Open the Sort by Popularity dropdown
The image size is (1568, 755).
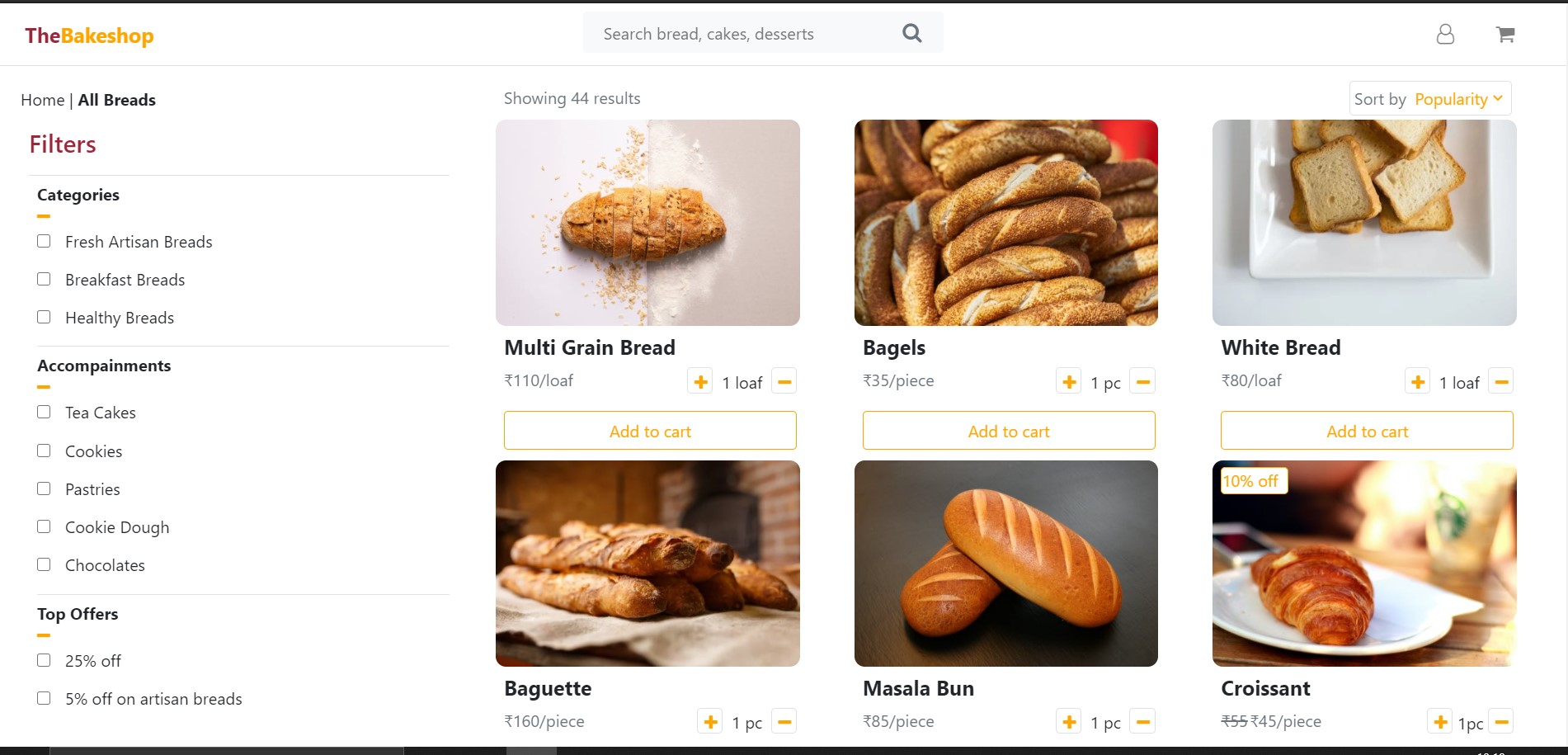click(1457, 98)
